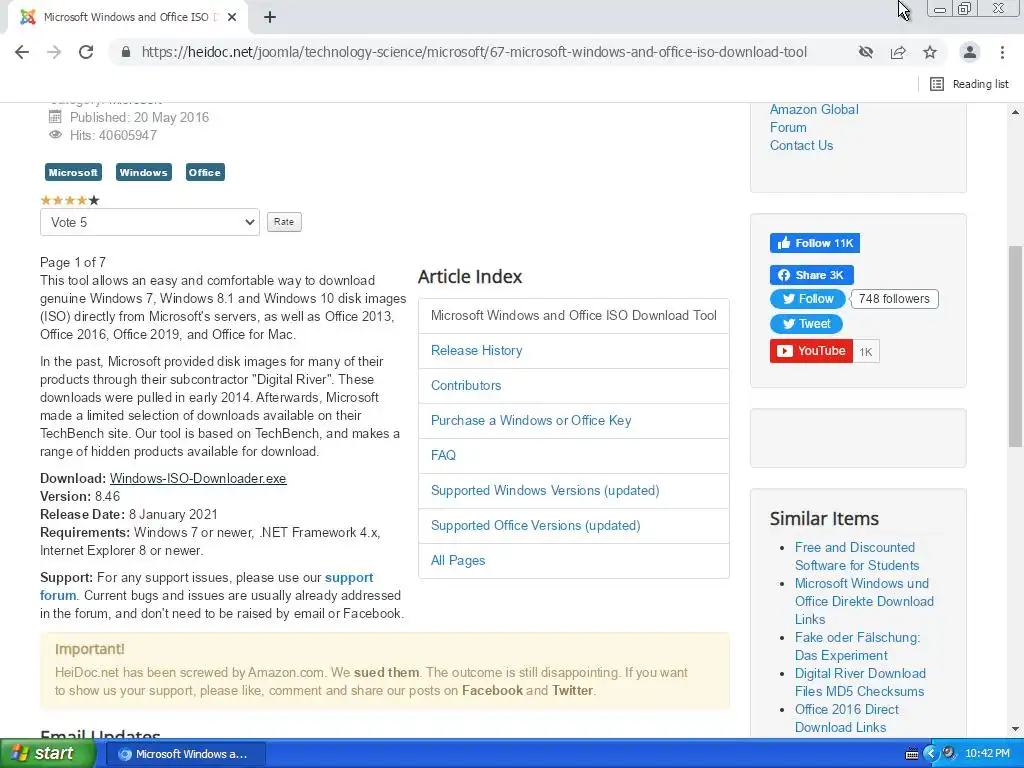Open Office 2016 Direct Download Links

coord(846,718)
